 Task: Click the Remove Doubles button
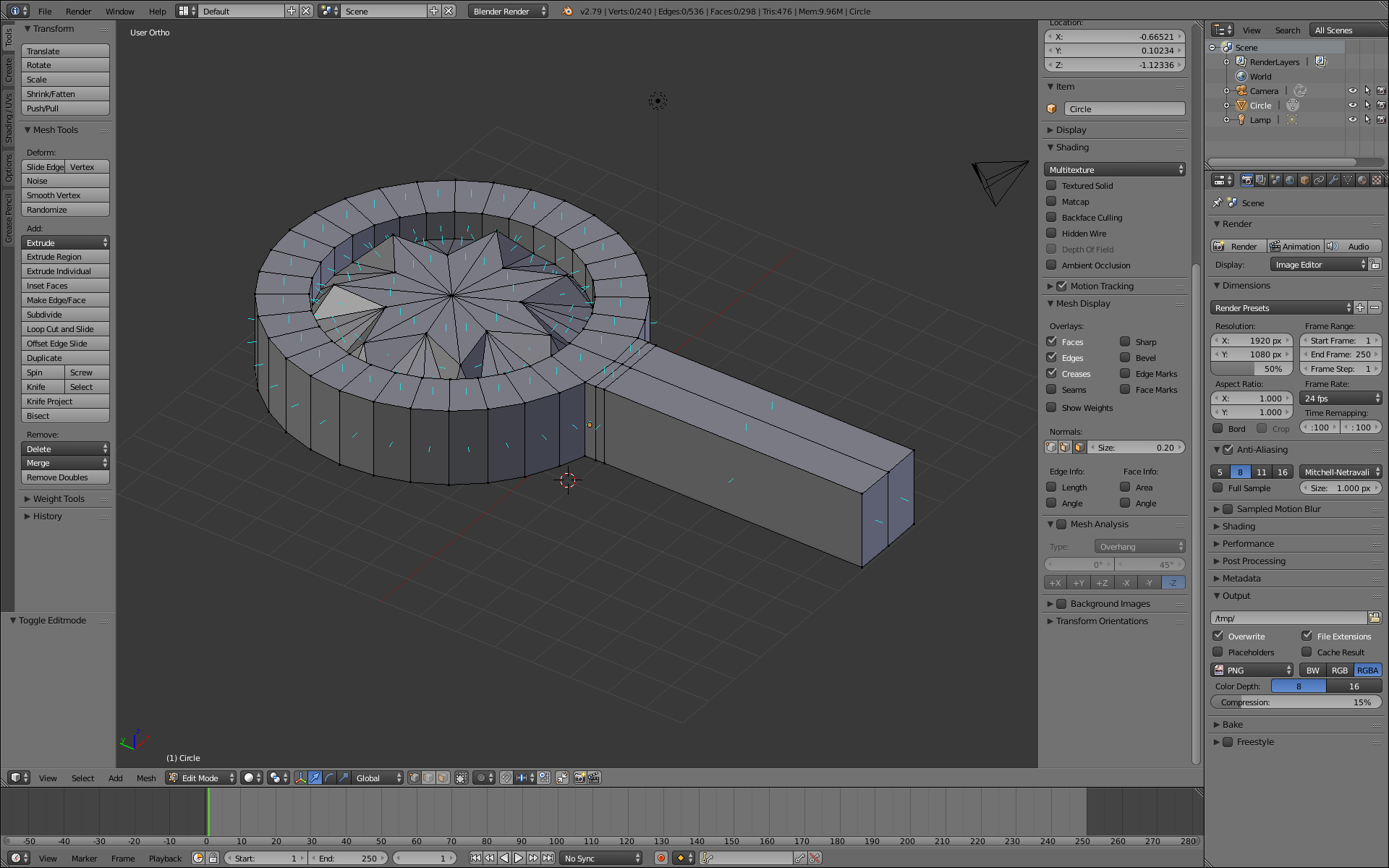[x=65, y=477]
